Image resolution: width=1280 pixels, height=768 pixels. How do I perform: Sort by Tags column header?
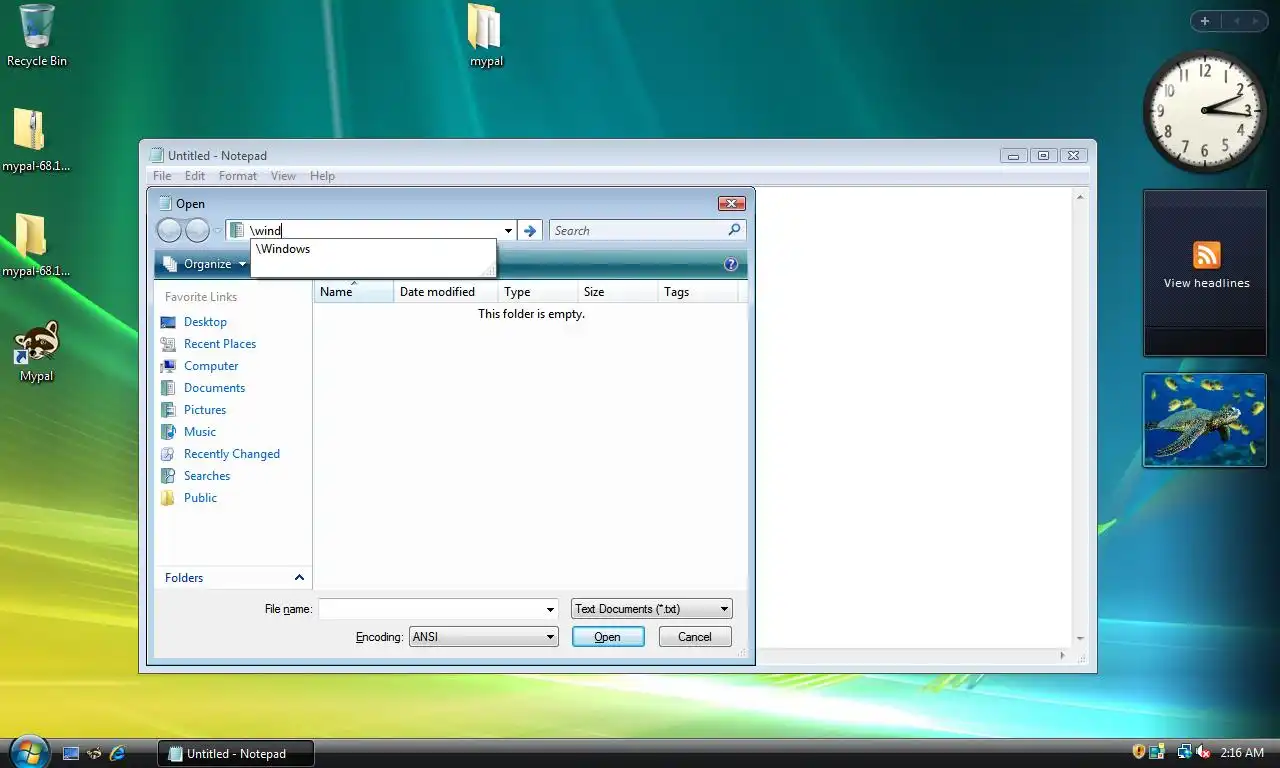click(697, 292)
